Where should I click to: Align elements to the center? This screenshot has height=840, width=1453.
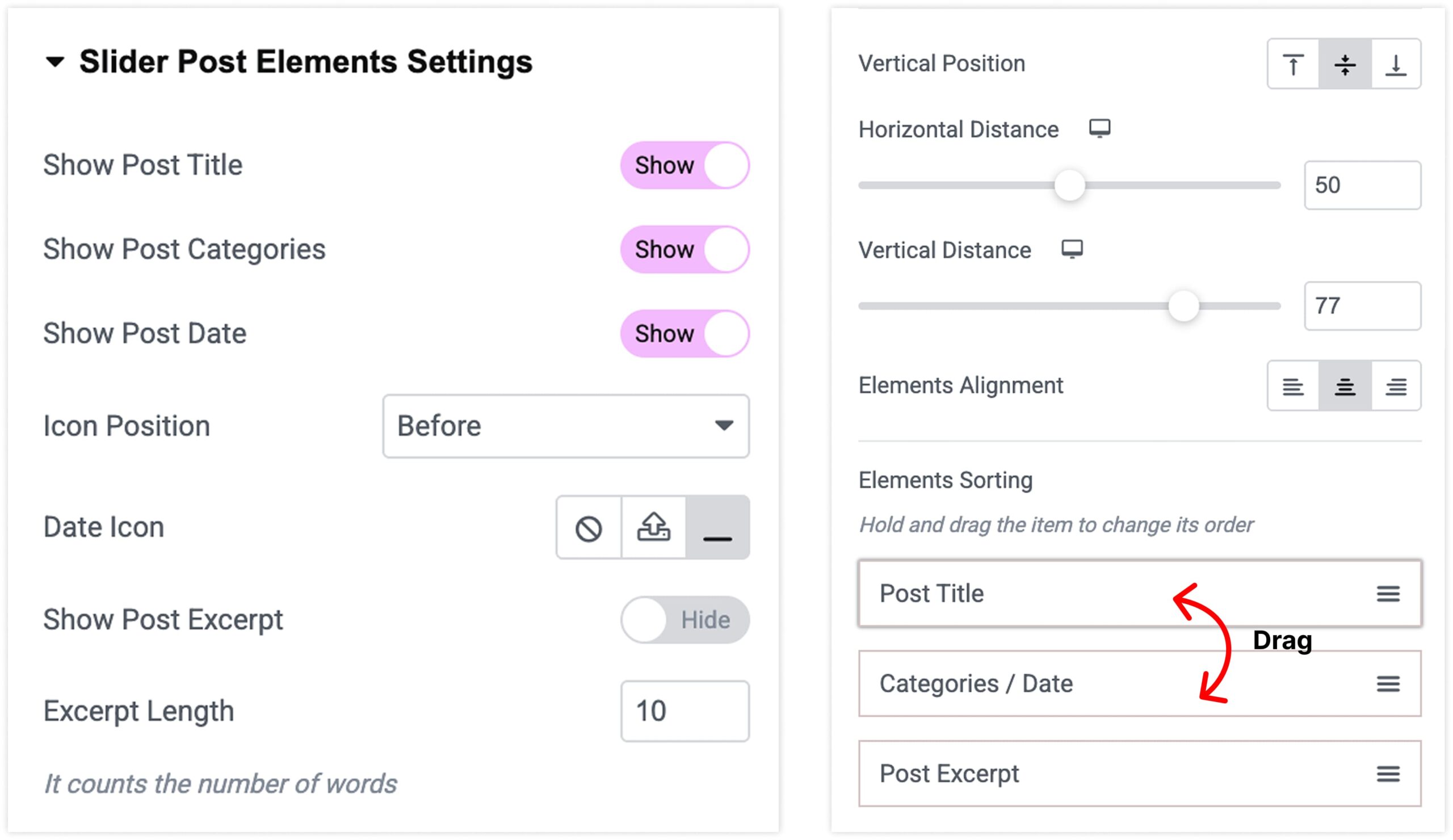click(x=1345, y=386)
